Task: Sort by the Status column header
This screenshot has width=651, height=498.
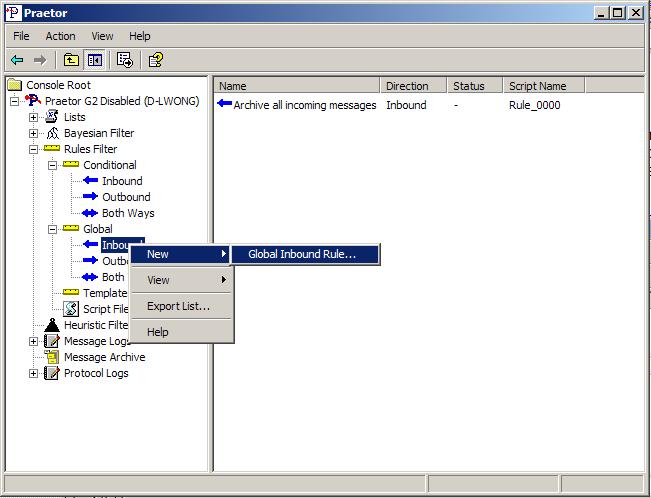Action: coord(475,86)
